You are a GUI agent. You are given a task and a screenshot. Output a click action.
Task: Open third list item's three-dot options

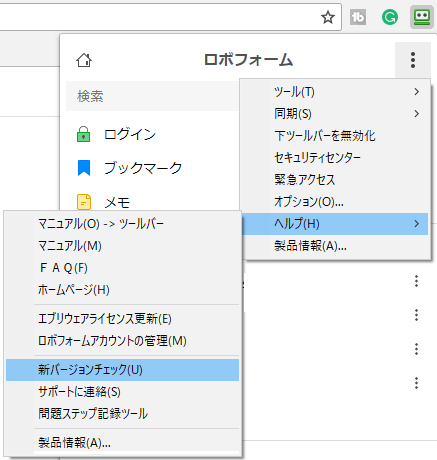pos(416,349)
